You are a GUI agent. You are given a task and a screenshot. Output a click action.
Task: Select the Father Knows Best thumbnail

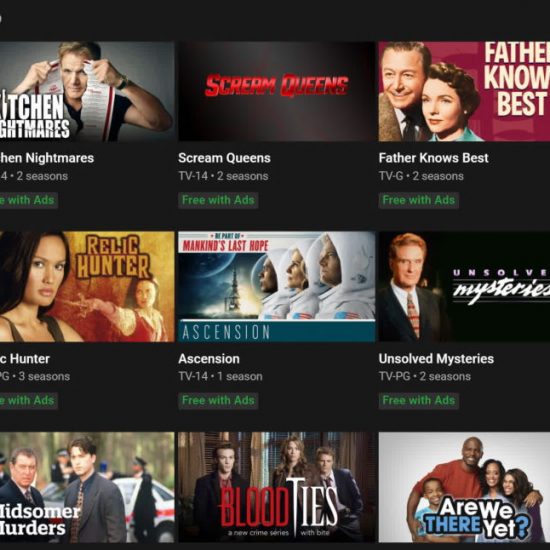point(464,92)
